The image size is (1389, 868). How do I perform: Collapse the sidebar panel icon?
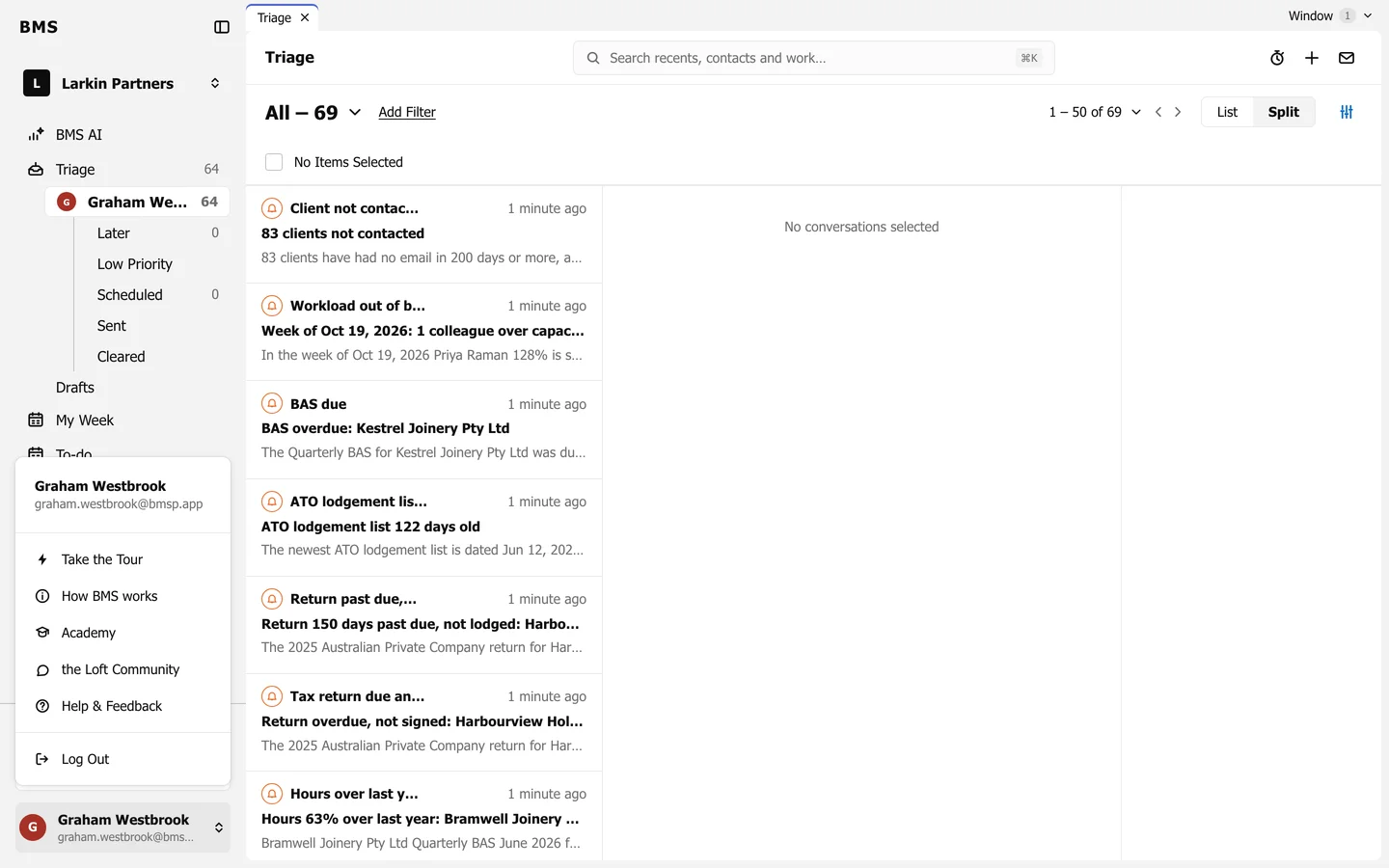coord(222,27)
